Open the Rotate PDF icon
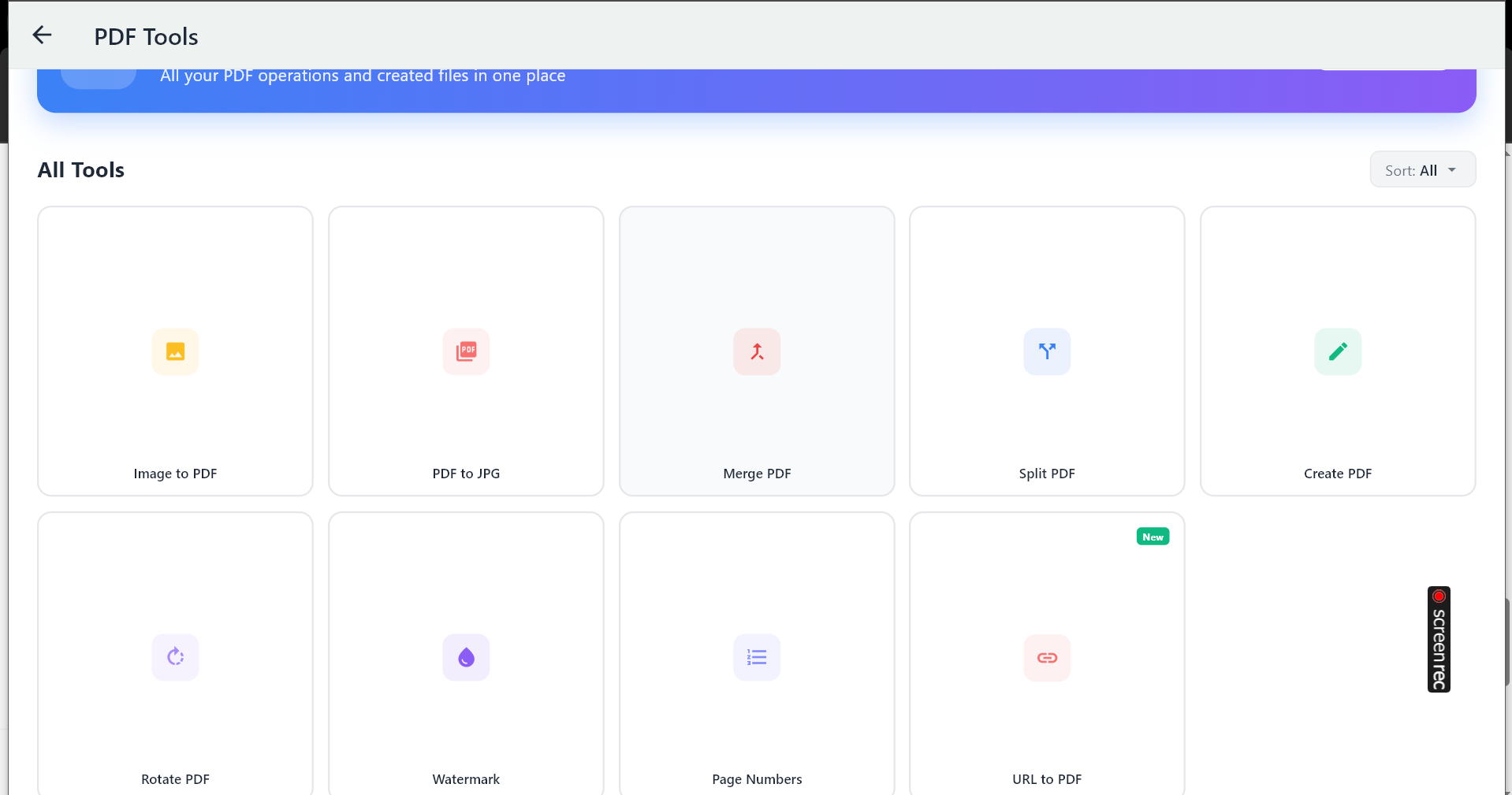This screenshot has width=1512, height=795. 175,657
